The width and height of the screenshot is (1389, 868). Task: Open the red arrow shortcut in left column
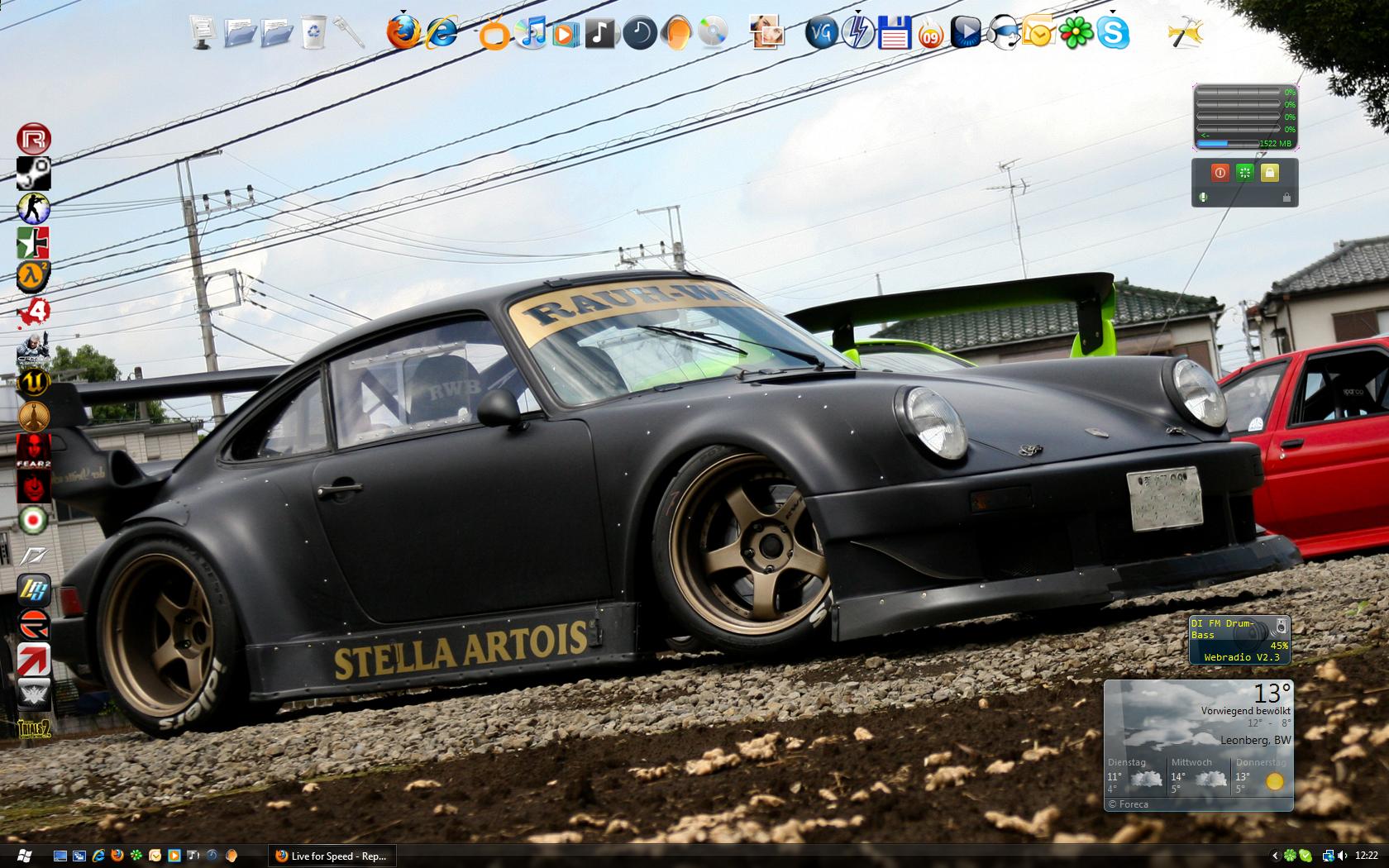pos(34,659)
